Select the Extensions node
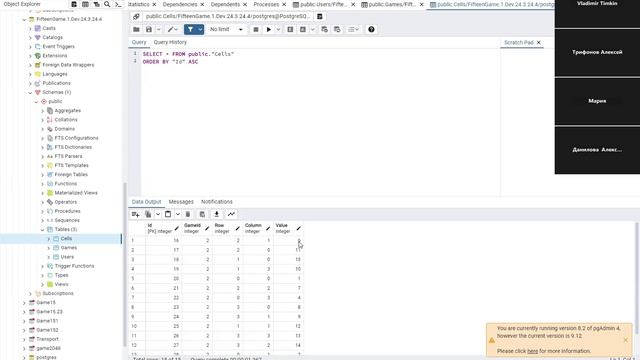 55,56
